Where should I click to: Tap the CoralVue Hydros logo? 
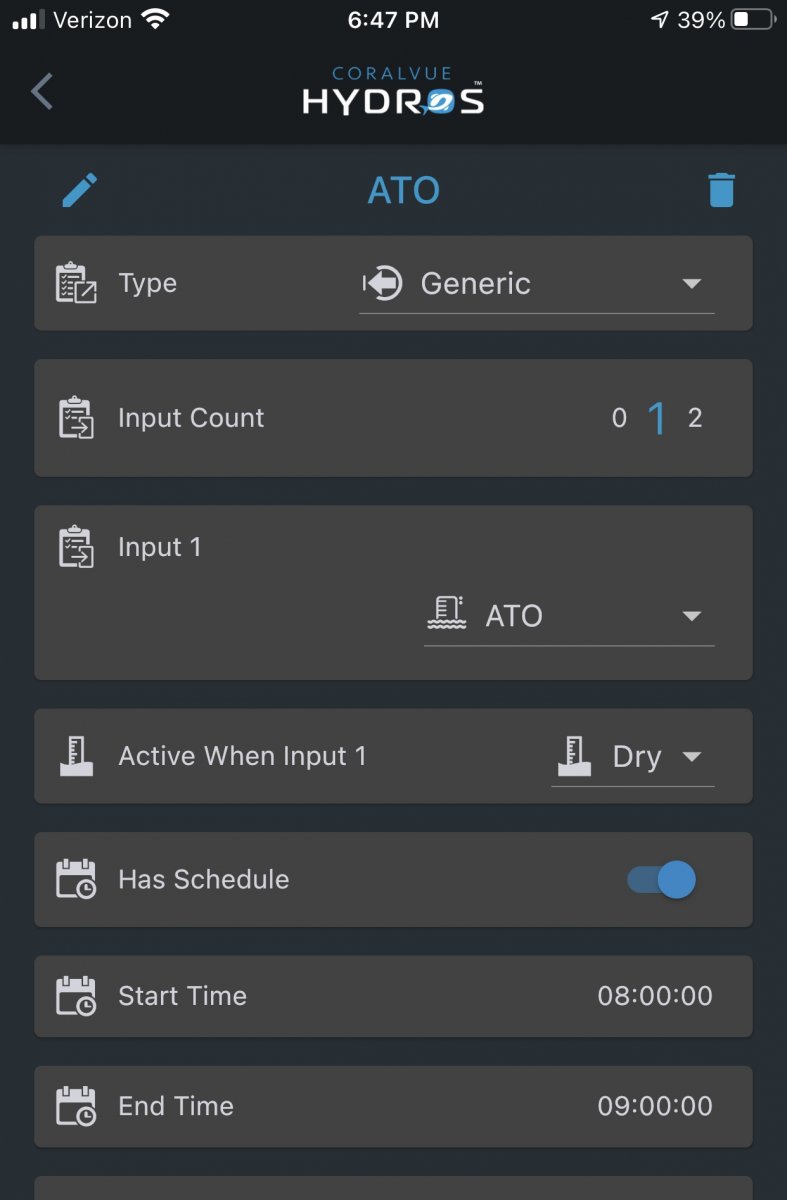tap(393, 91)
